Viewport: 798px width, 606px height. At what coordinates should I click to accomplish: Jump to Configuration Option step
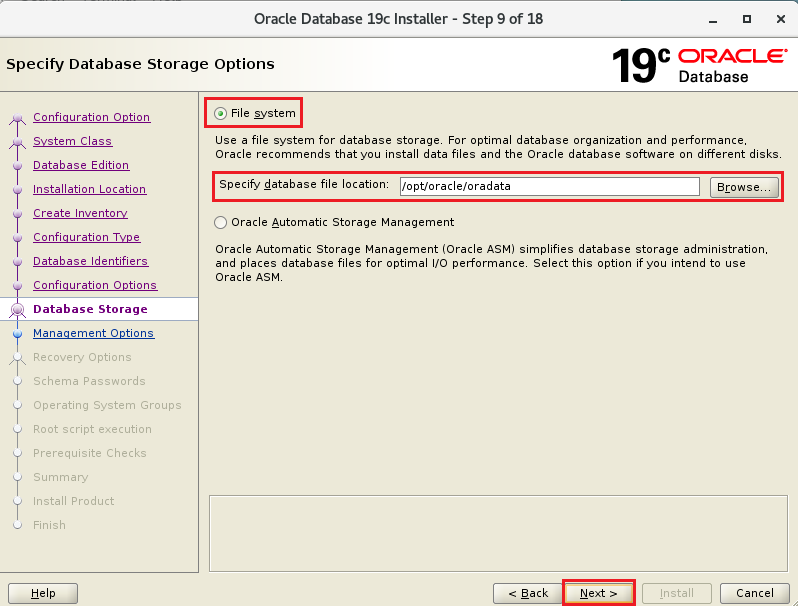pos(92,117)
